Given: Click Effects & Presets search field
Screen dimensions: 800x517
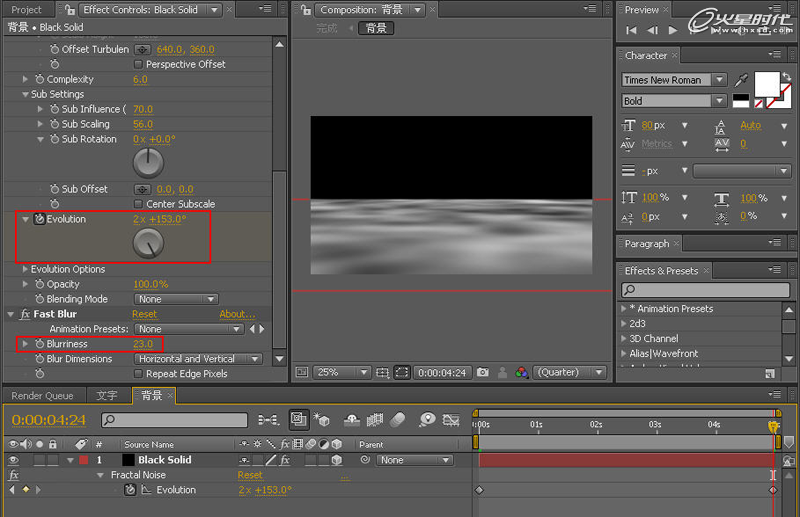Looking at the screenshot, I should tap(706, 290).
